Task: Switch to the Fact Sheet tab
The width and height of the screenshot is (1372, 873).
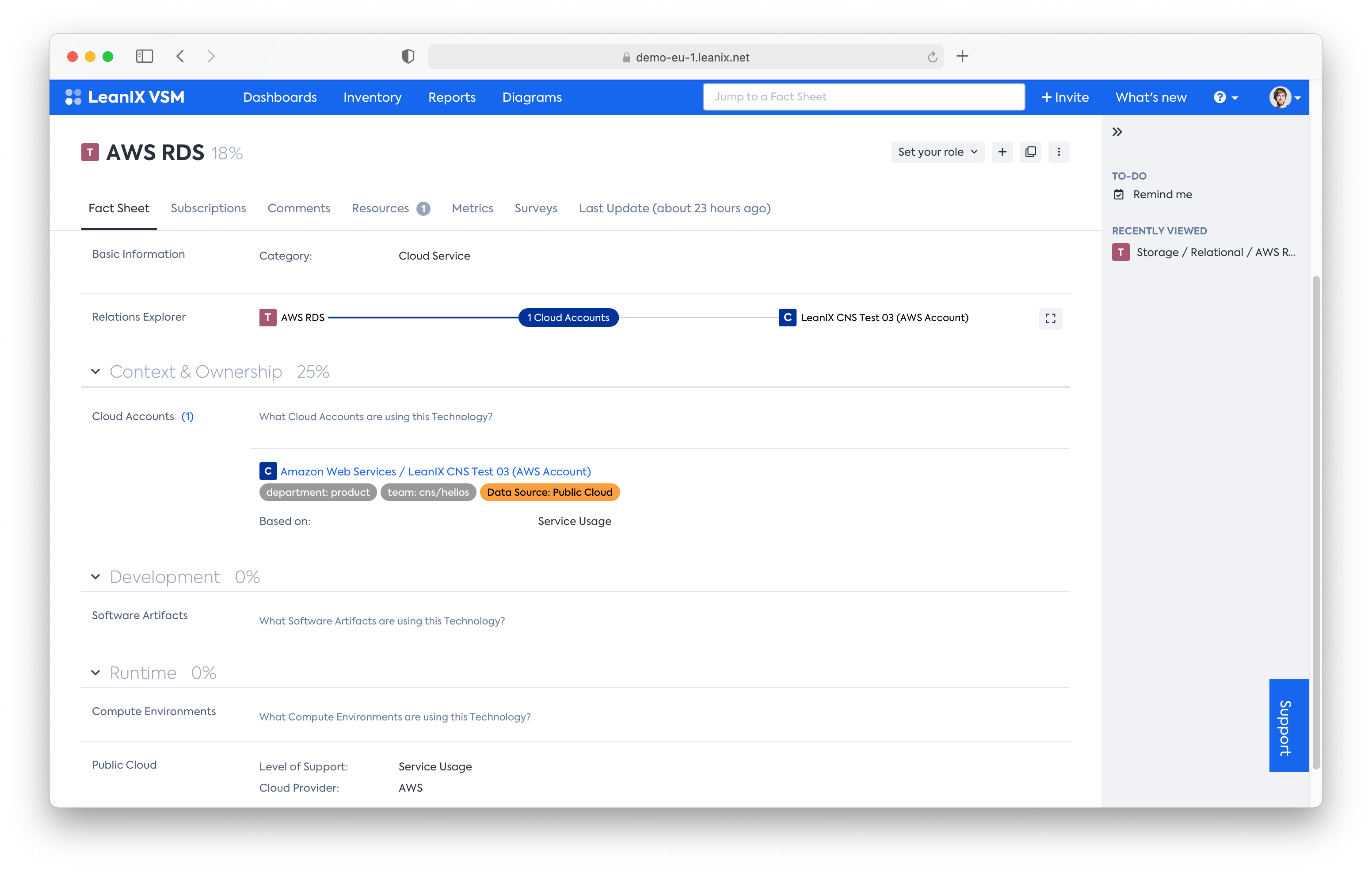Action: (x=118, y=208)
